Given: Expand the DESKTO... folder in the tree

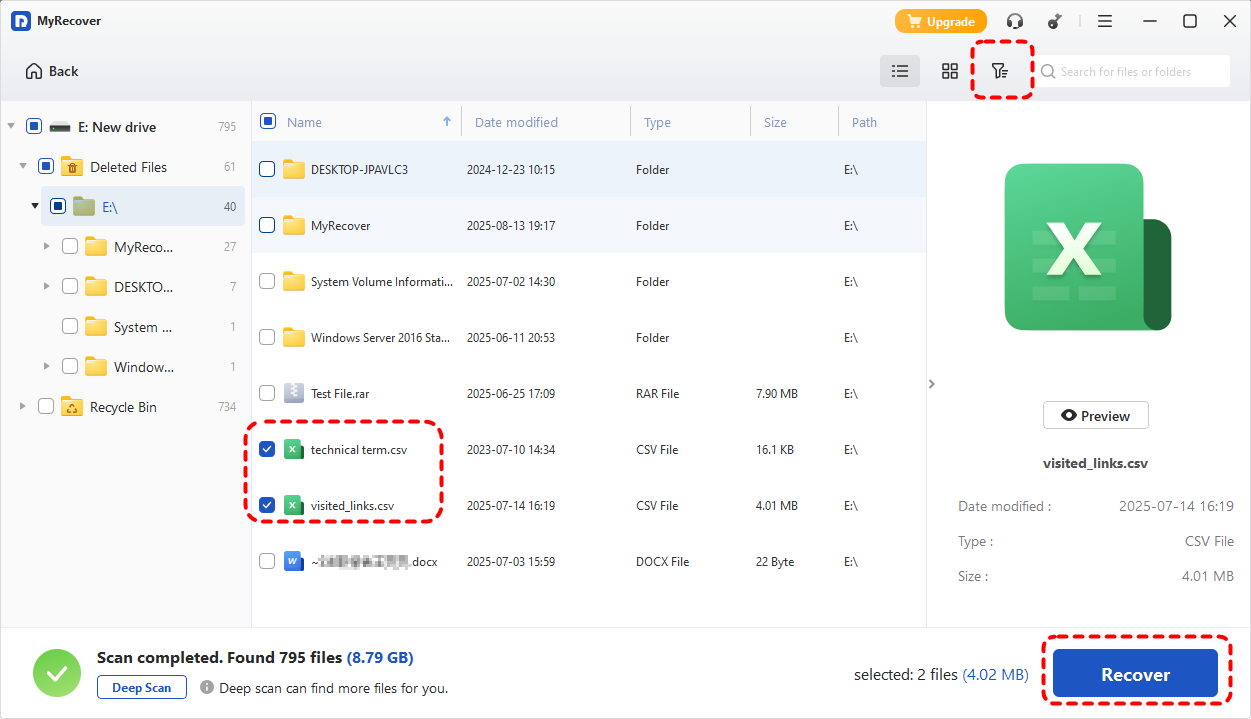Looking at the screenshot, I should pos(47,286).
